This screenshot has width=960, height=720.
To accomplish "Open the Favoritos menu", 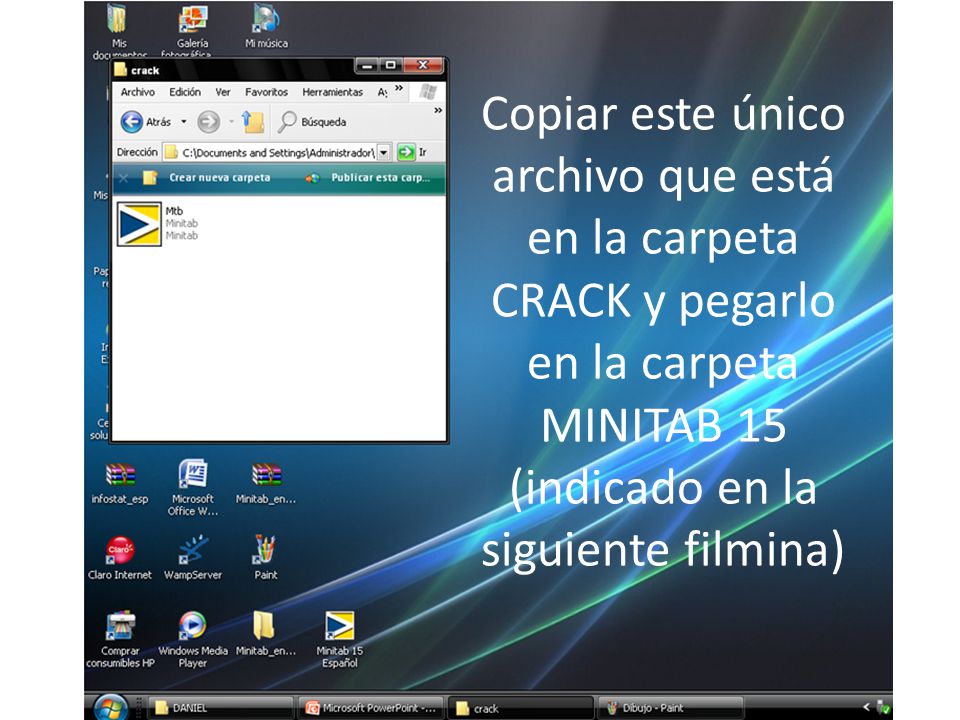I will pyautogui.click(x=266, y=92).
